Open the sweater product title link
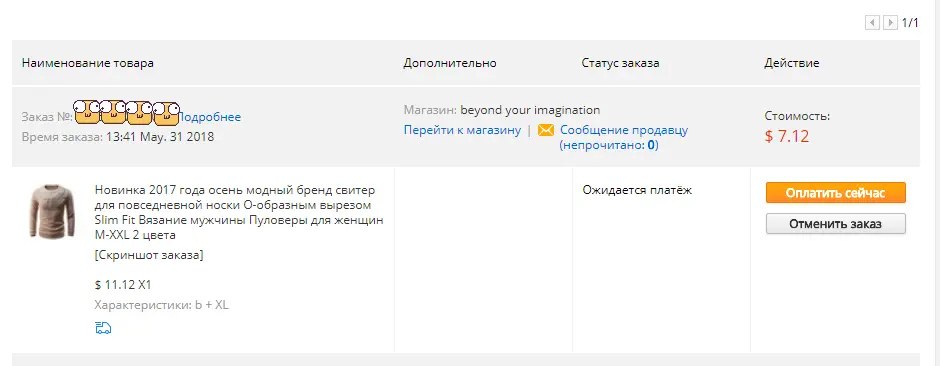 (x=239, y=213)
